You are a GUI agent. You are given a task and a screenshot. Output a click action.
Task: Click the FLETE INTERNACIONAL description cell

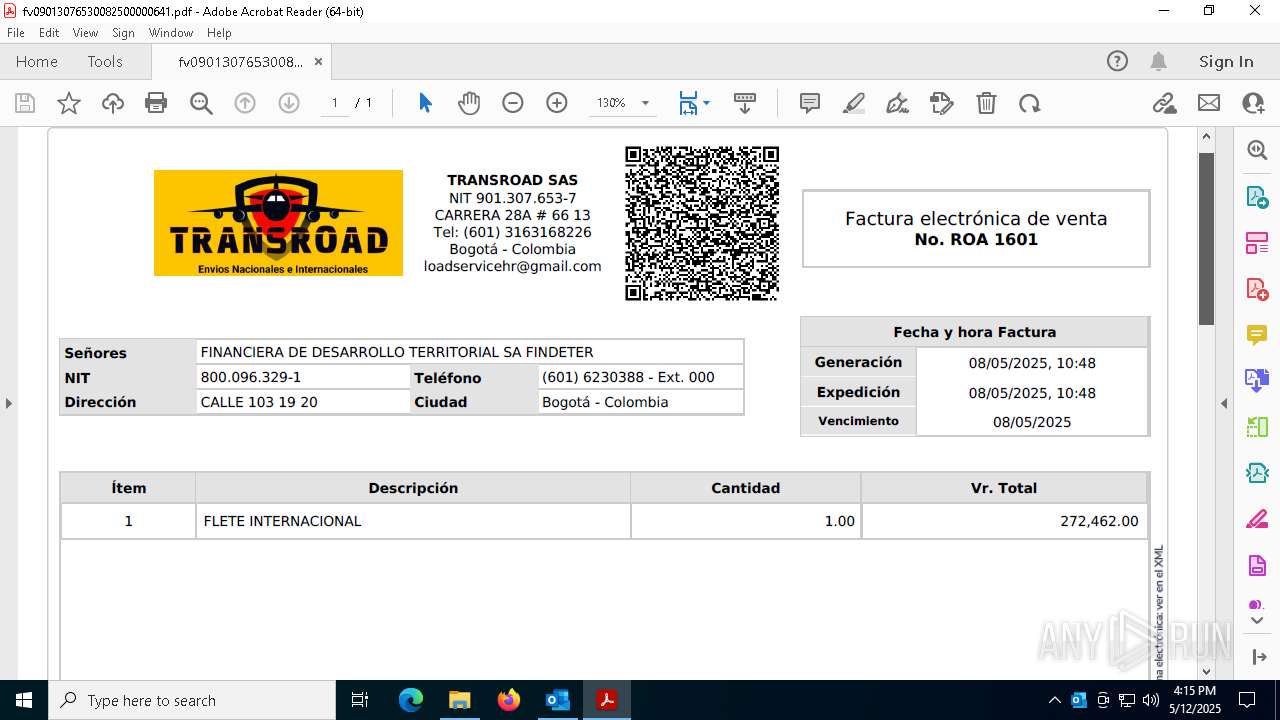[x=413, y=521]
